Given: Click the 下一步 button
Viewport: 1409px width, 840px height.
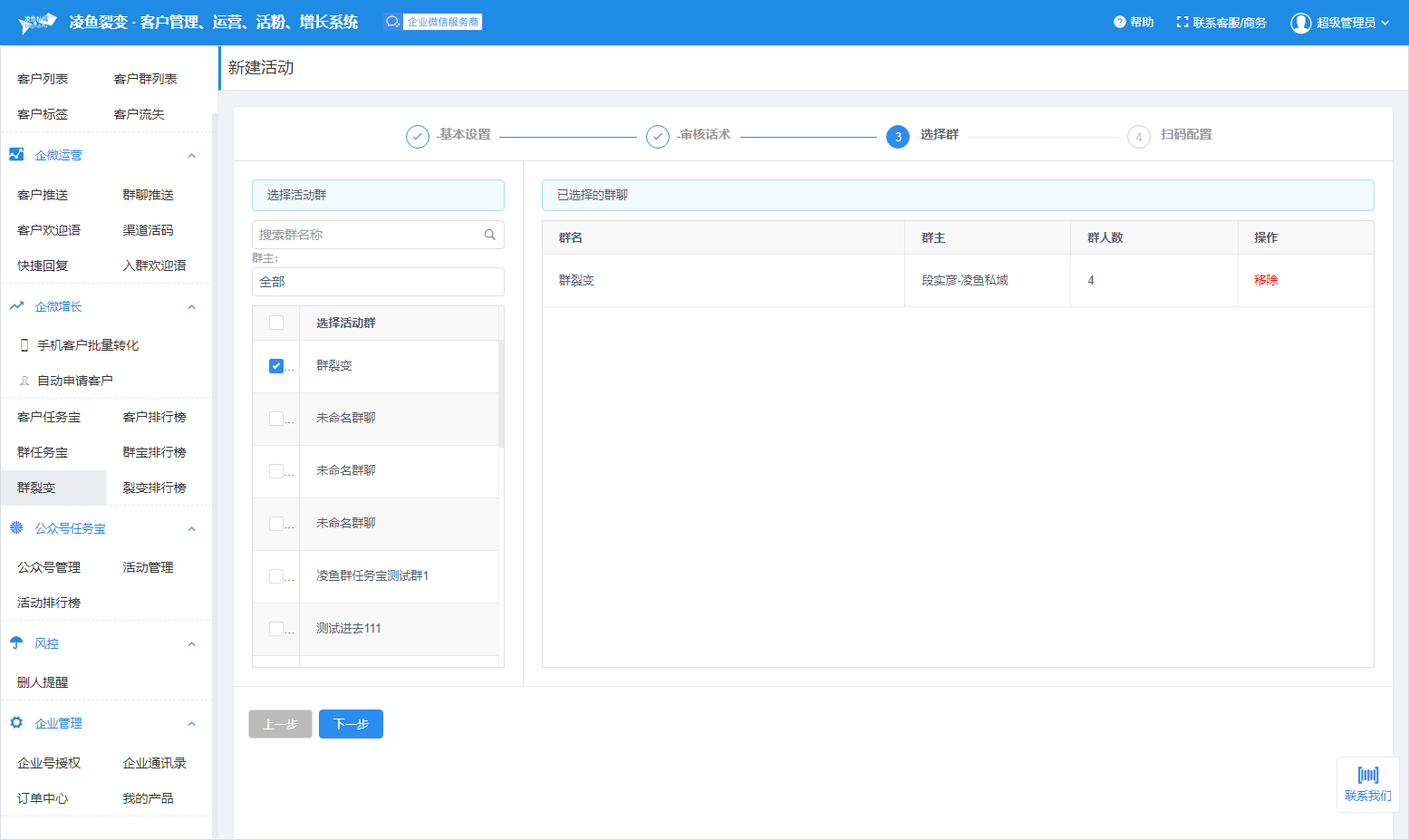Looking at the screenshot, I should pos(351,724).
